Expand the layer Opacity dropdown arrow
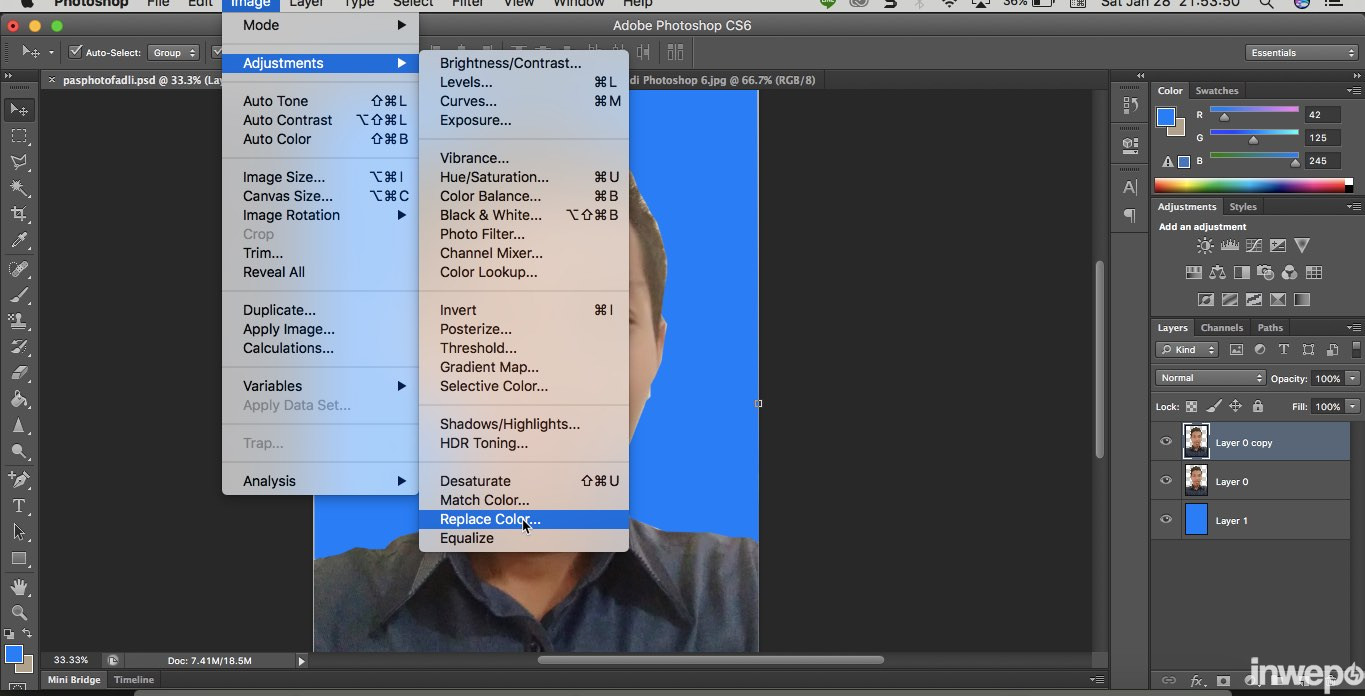 [x=1352, y=378]
